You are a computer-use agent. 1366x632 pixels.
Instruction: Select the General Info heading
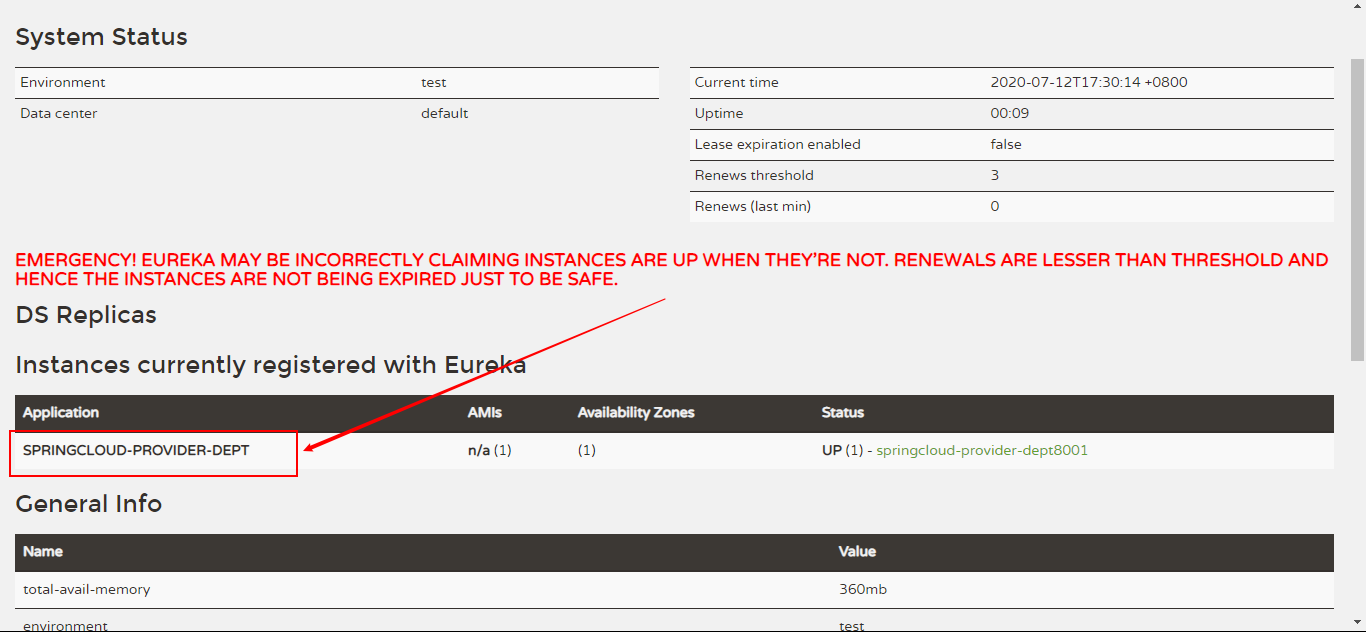89,504
